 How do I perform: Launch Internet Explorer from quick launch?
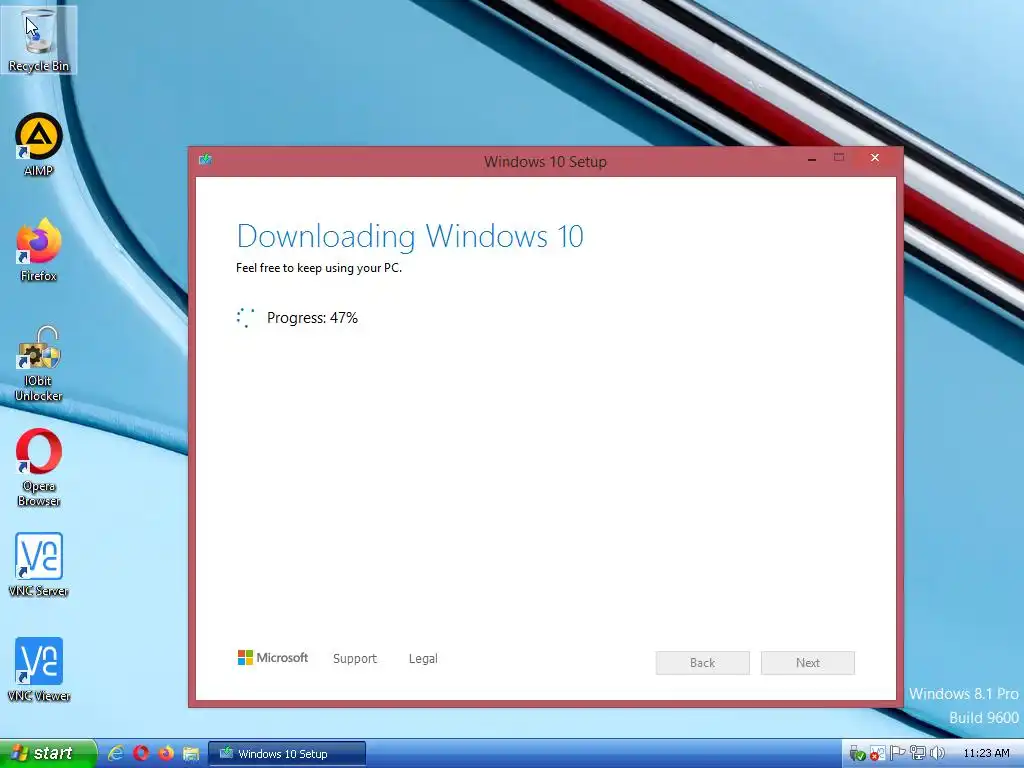point(116,753)
